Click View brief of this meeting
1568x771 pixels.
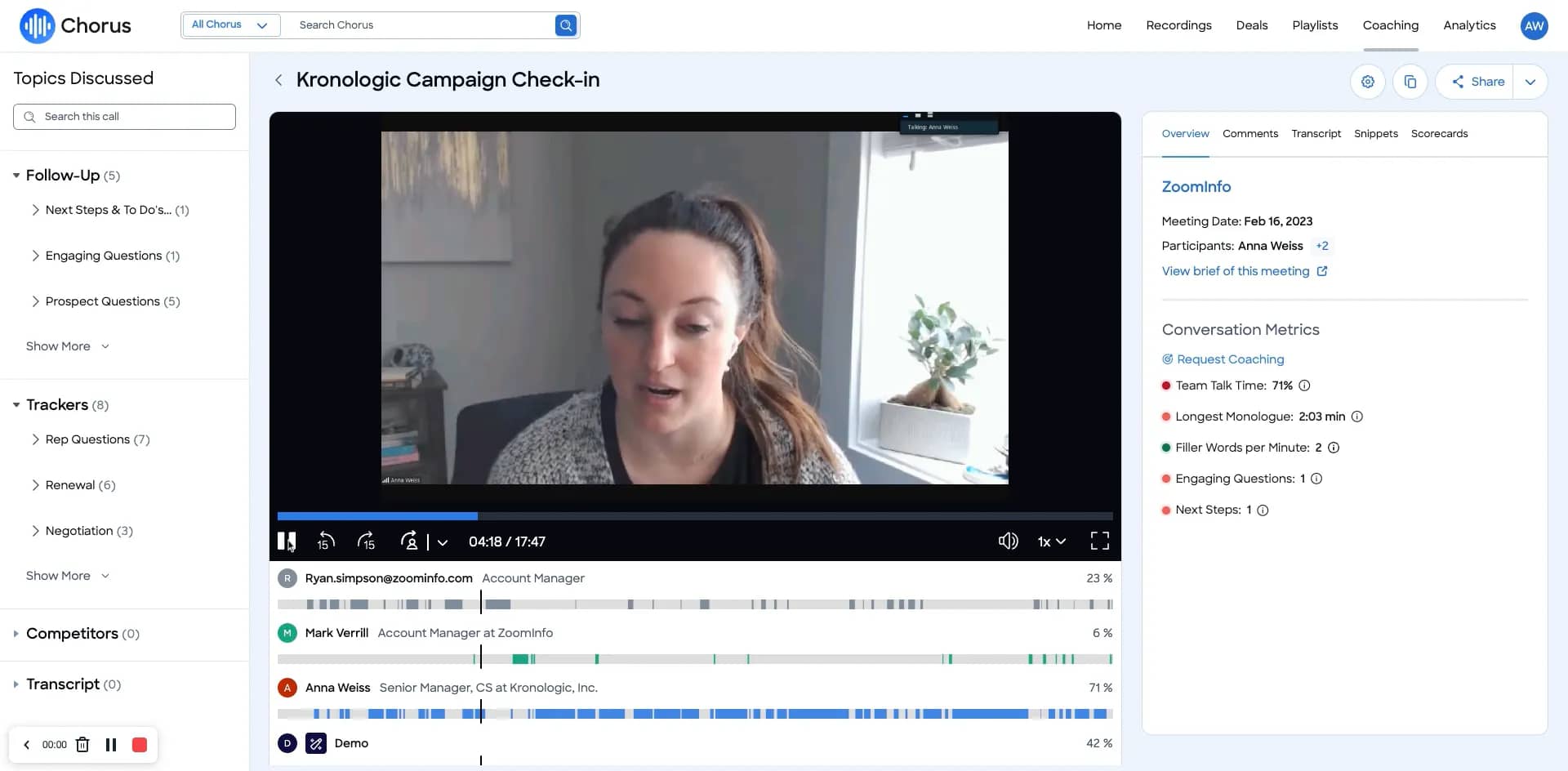[x=1236, y=270]
